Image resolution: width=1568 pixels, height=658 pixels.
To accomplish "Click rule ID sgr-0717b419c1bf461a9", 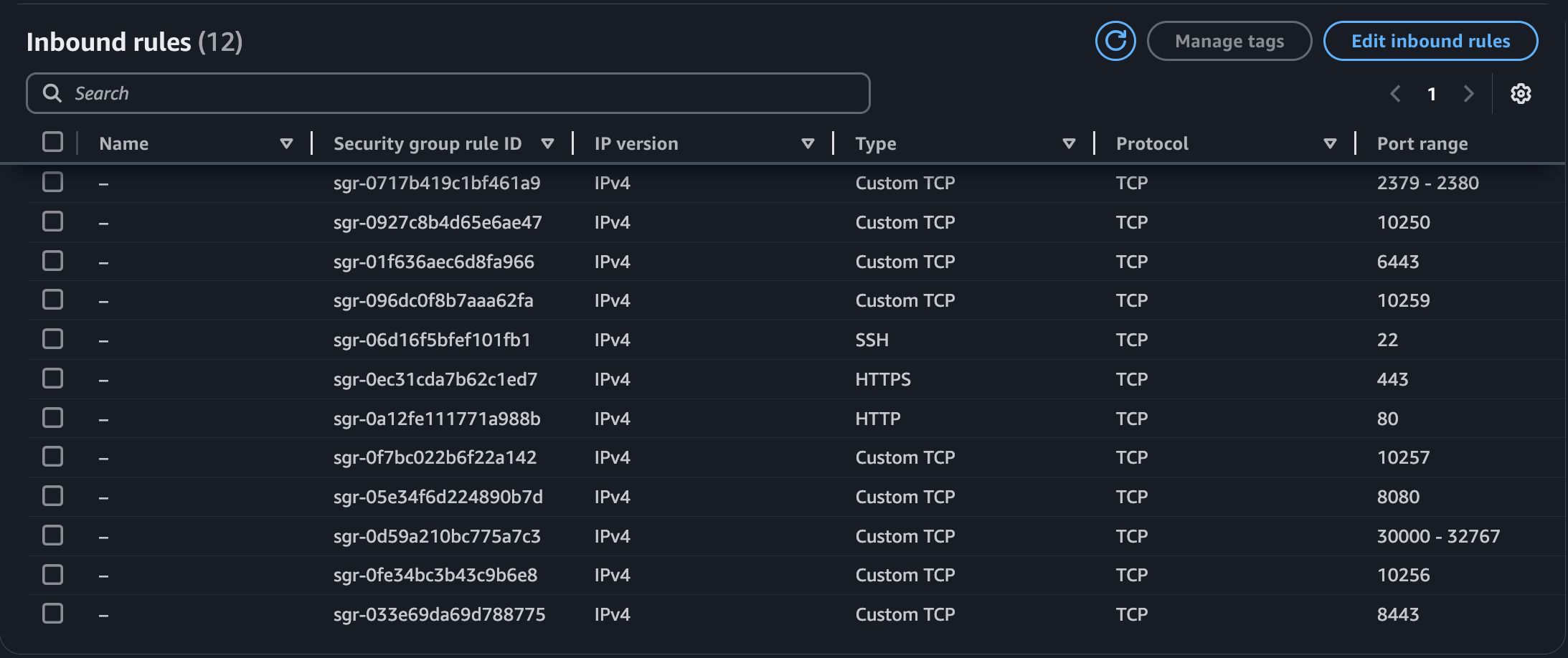I will [x=437, y=183].
